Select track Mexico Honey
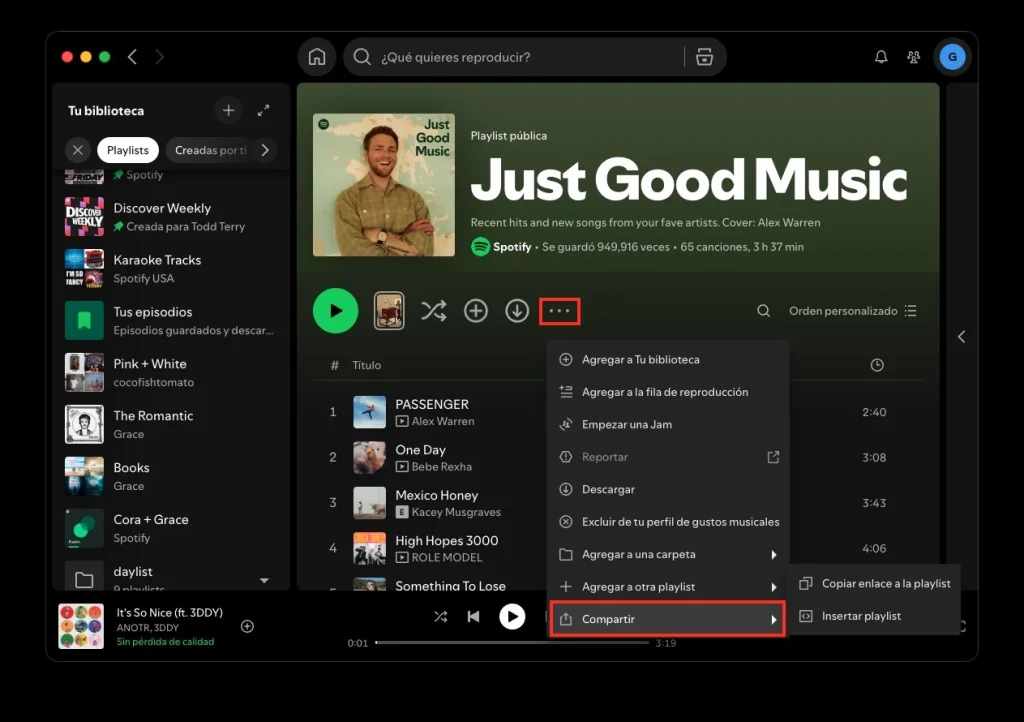The image size is (1024, 722). click(437, 495)
